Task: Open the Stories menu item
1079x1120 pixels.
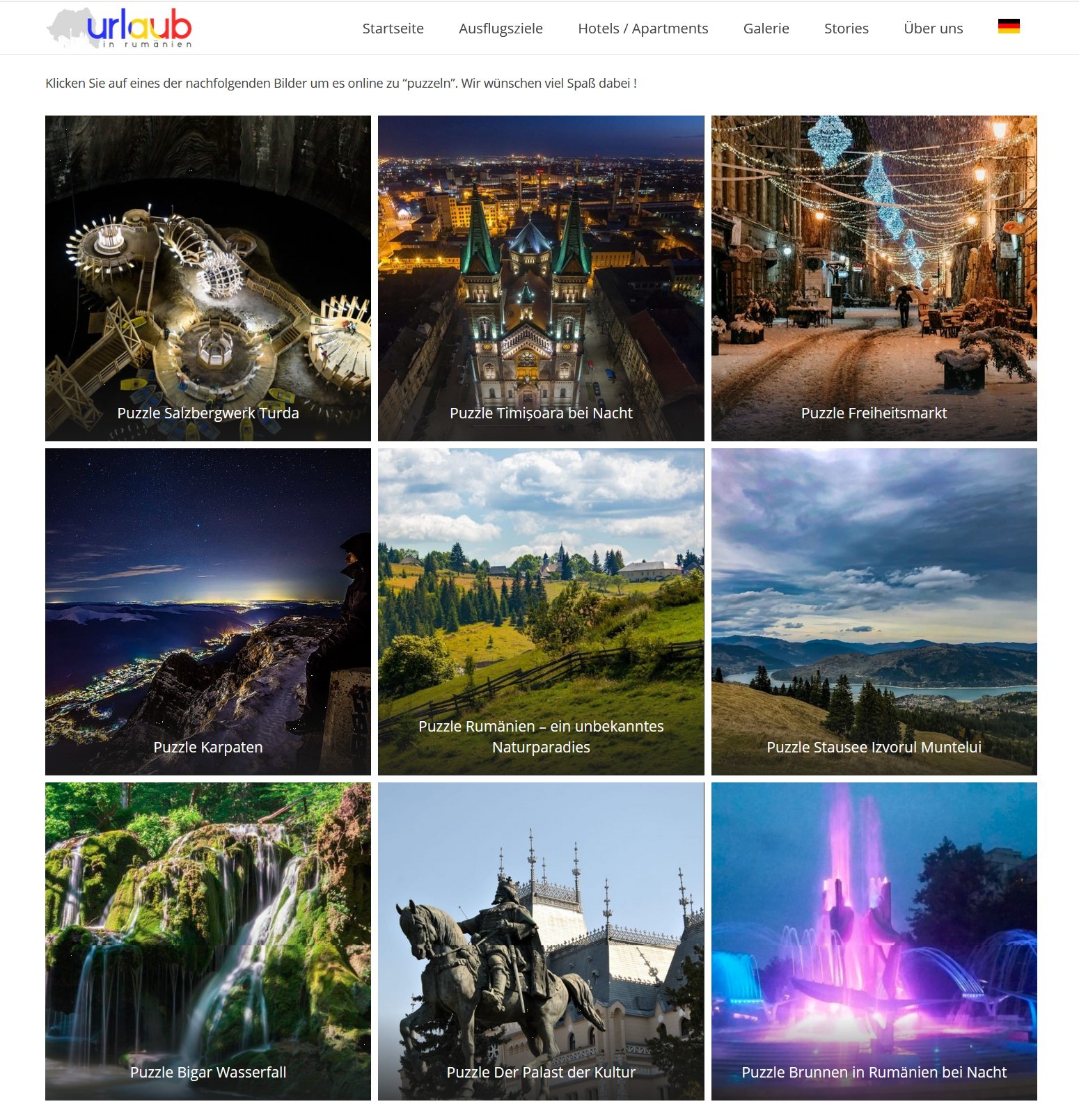Action: [846, 29]
